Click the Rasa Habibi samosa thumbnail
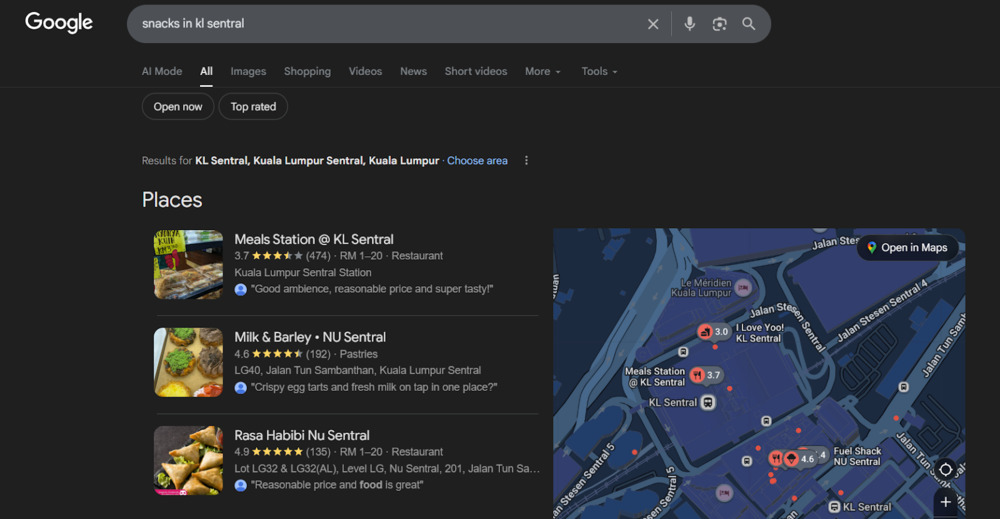Viewport: 1000px width, 519px height. click(189, 460)
